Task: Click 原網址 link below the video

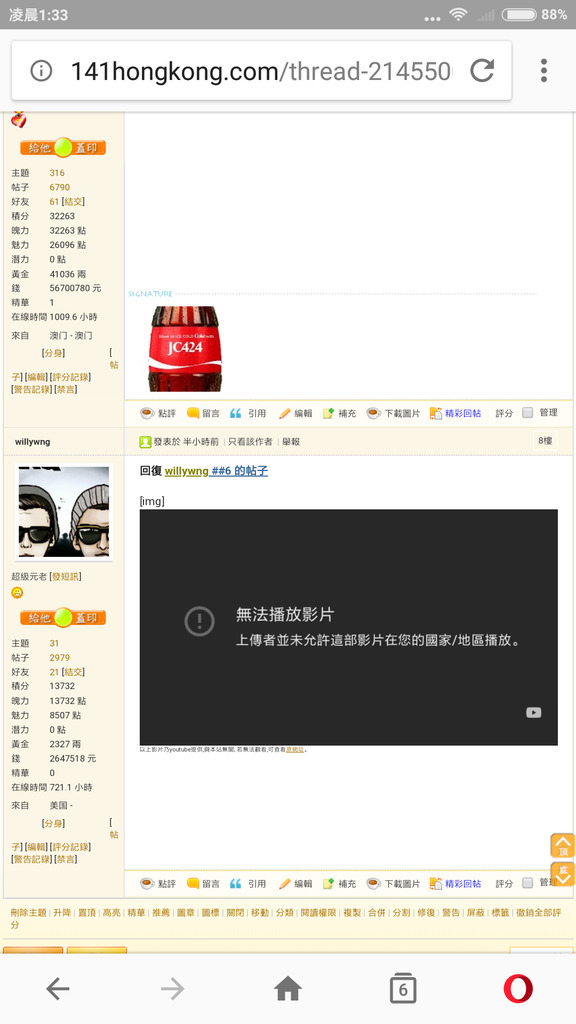Action: tap(295, 750)
